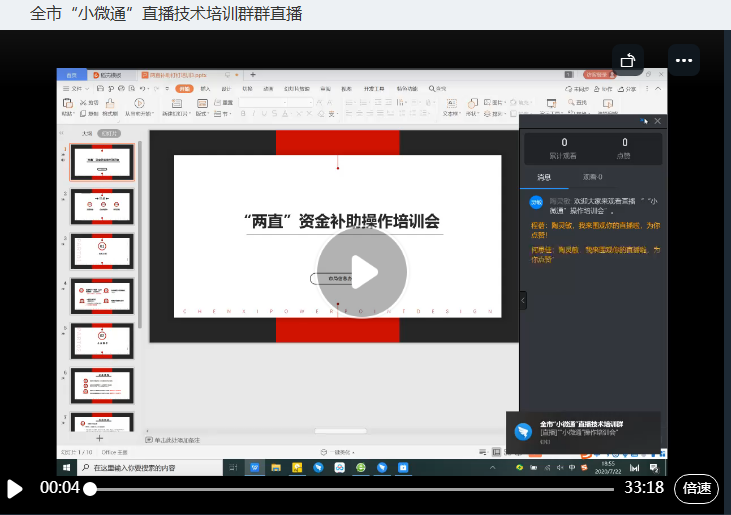Click the 首页 tab in WPS
731x515 pixels.
point(71,75)
